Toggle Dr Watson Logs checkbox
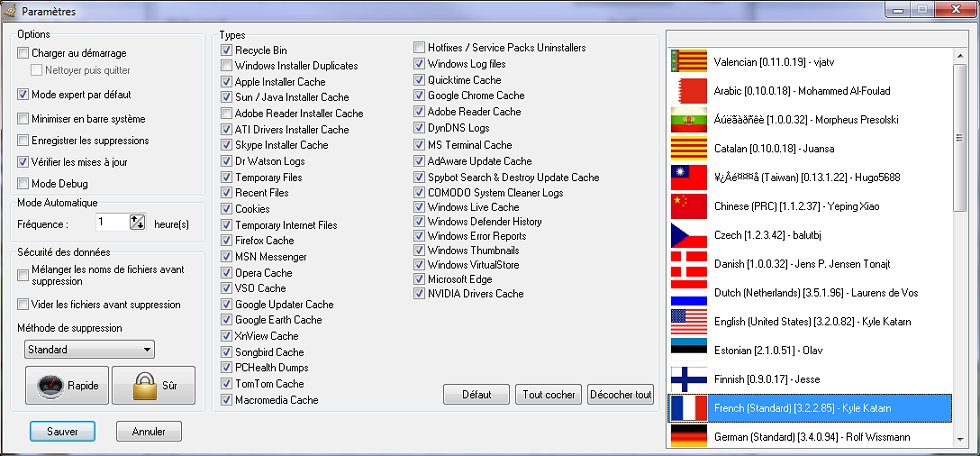980x456 pixels. [x=226, y=161]
